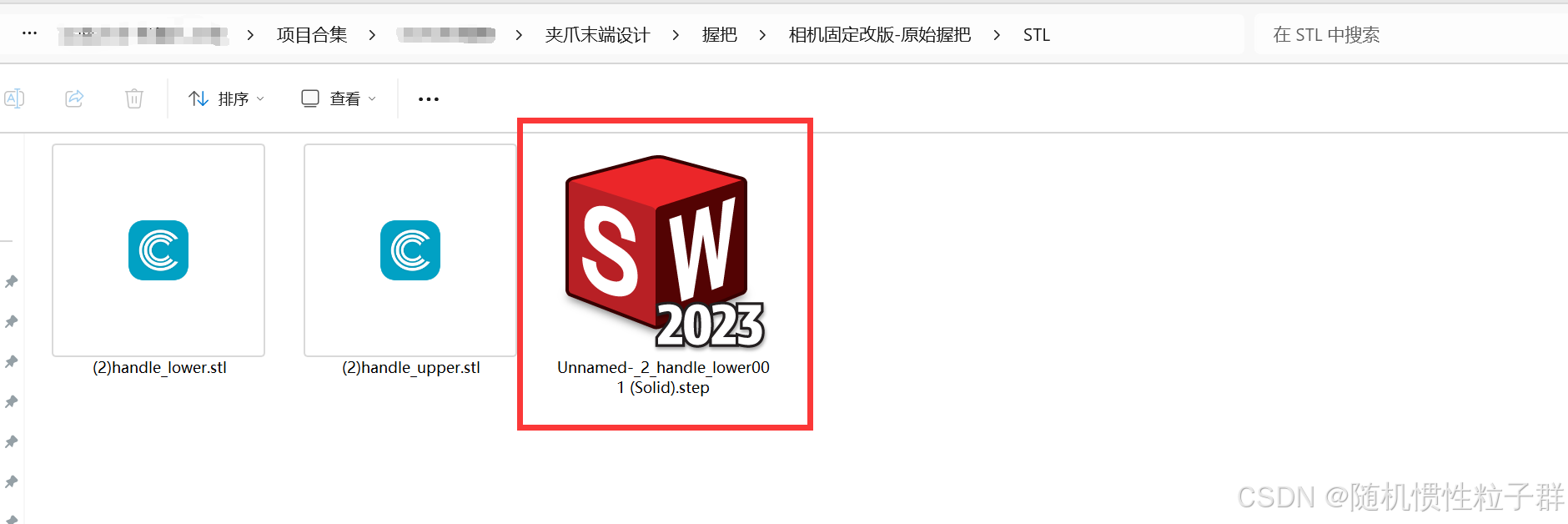Viewport: 1568px width, 524px height.
Task: Click the Unnamed-_2_handle_lower001 (Solid).step name
Action: point(664,377)
